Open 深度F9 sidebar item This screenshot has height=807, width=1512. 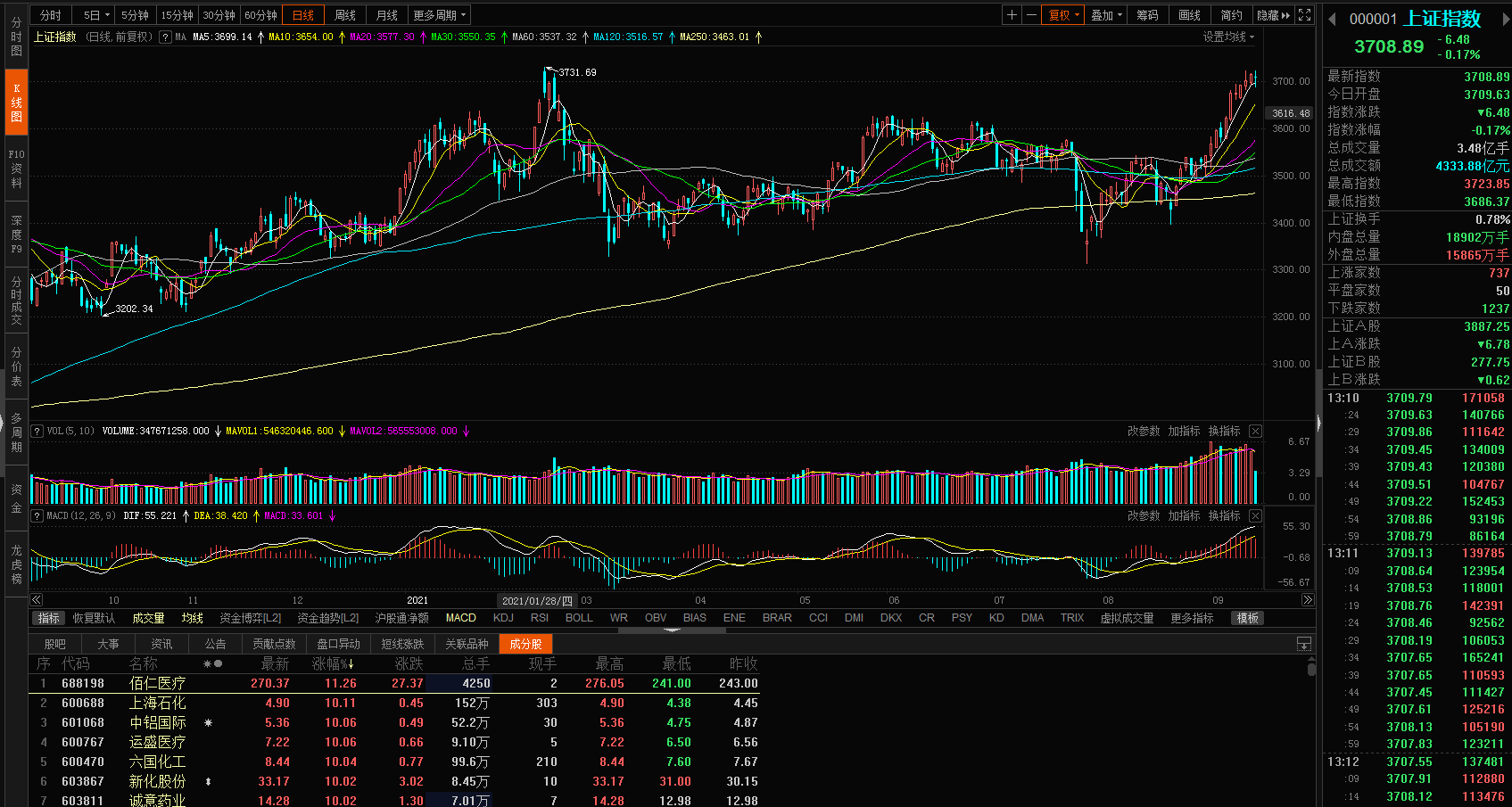(16, 235)
